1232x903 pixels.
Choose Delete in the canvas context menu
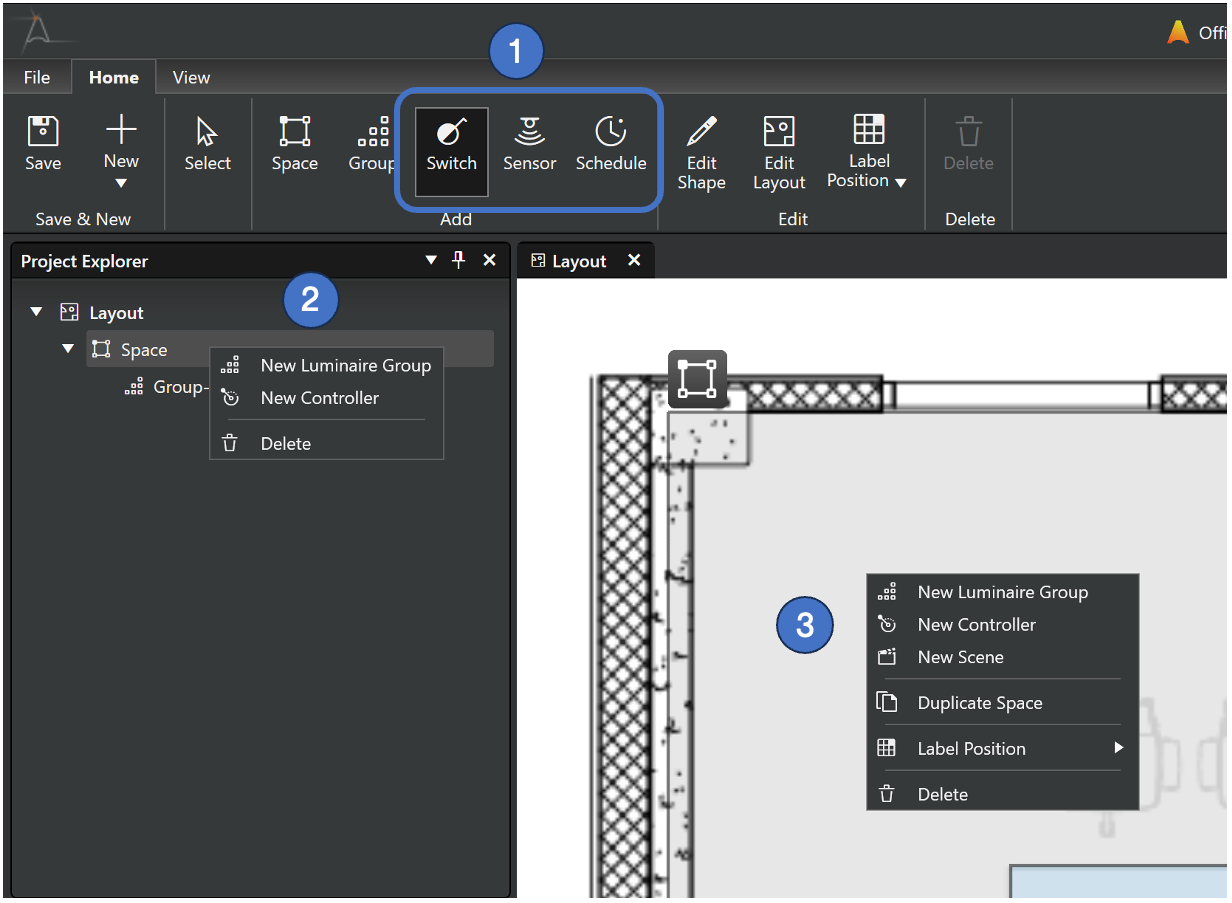coord(1003,794)
